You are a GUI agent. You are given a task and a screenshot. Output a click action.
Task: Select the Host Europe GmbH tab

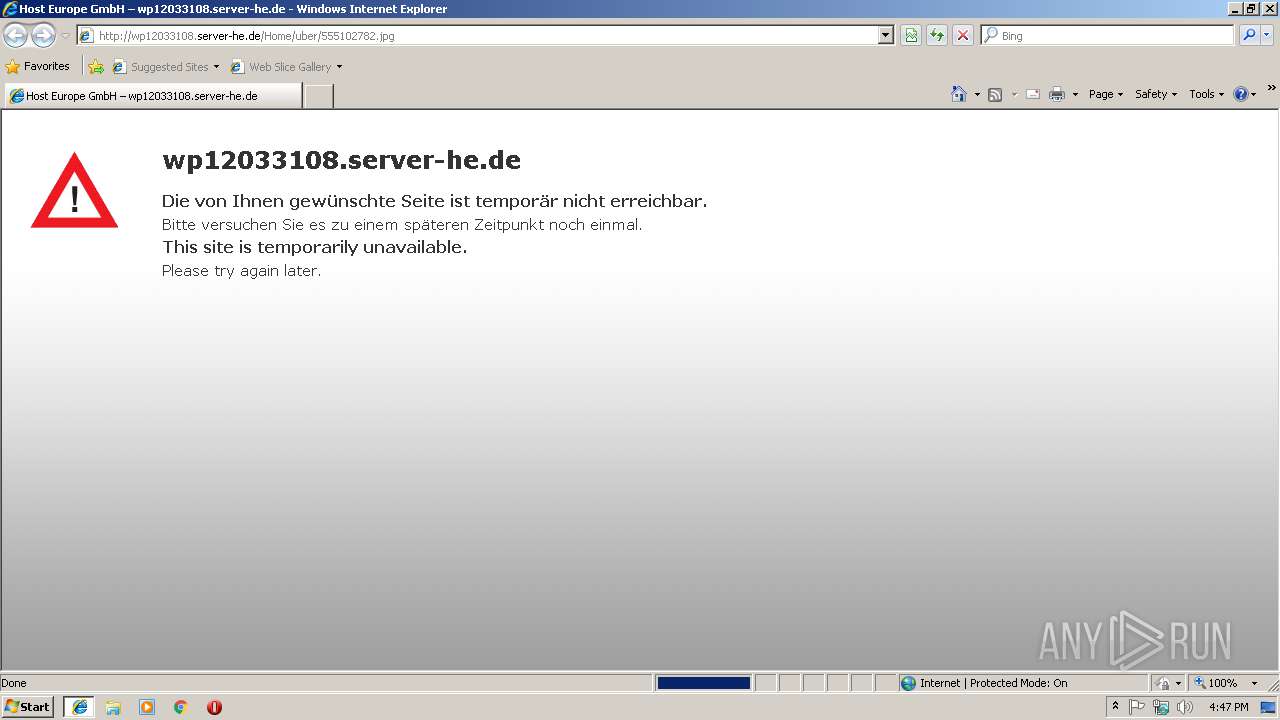coord(152,96)
